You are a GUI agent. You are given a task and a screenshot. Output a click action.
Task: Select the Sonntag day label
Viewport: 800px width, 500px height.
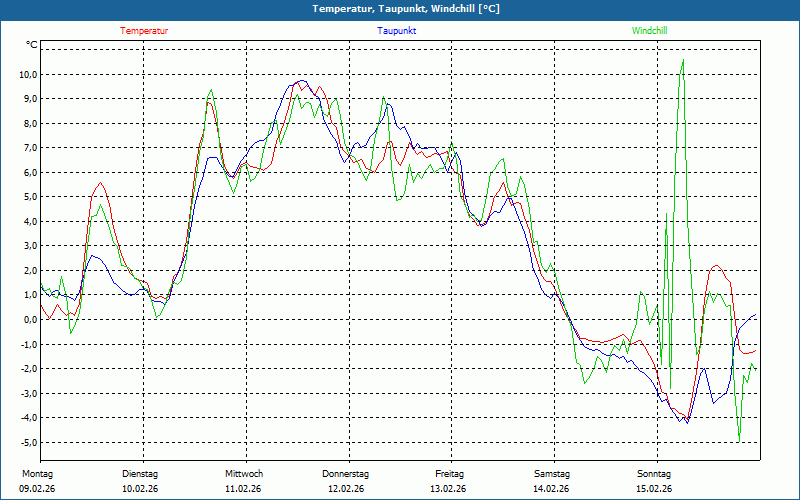click(654, 474)
